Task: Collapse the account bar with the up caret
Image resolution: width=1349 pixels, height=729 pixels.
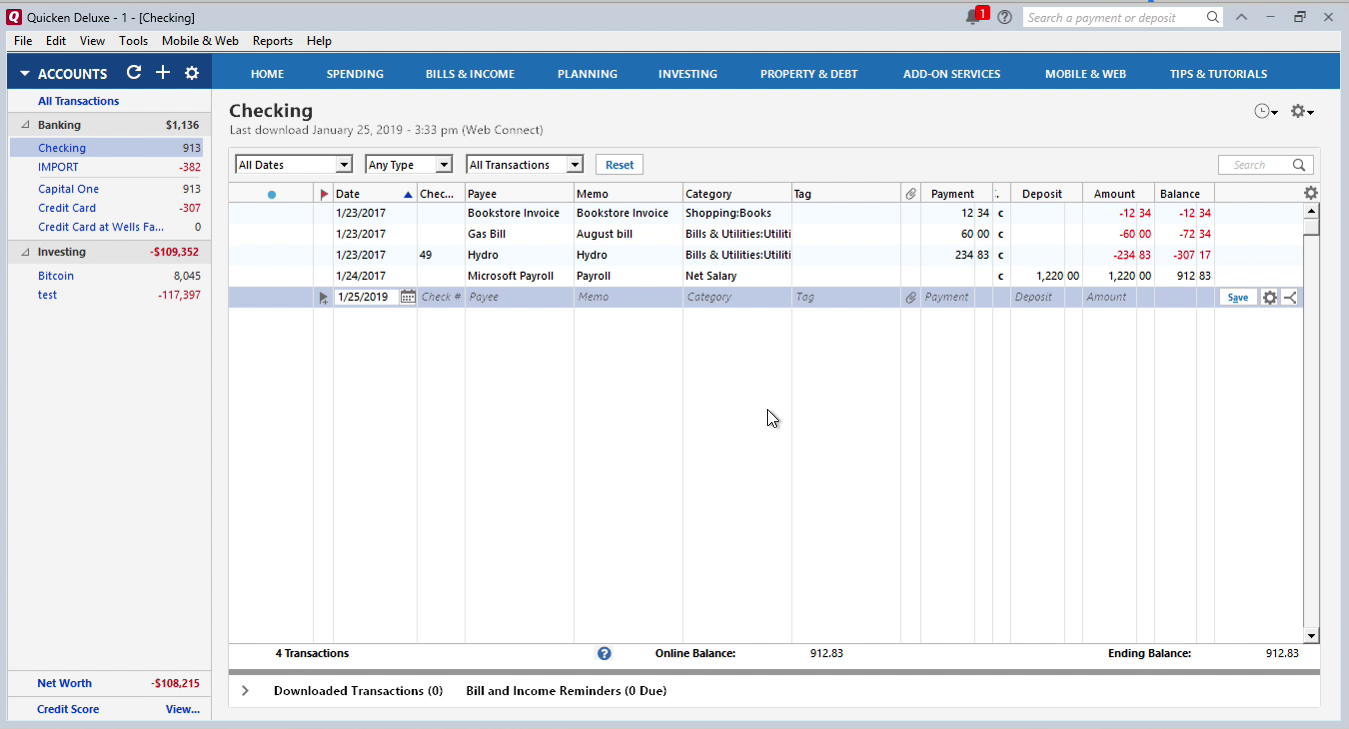Action: [x=1241, y=17]
